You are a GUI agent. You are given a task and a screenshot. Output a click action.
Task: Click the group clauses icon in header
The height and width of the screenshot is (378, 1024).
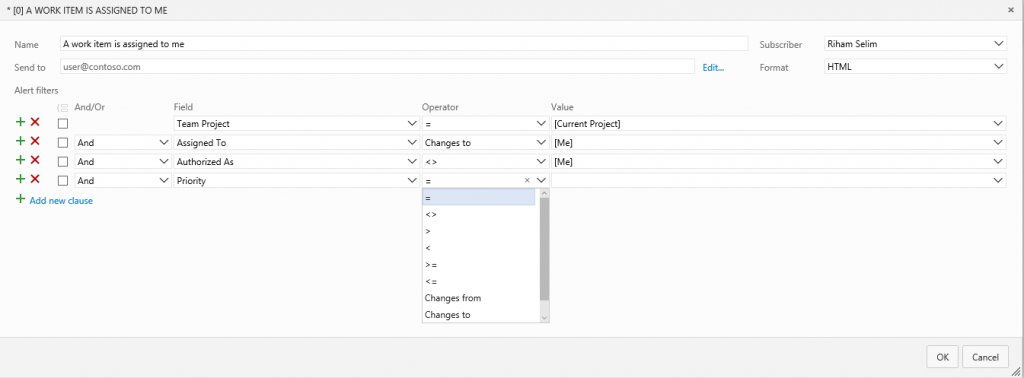pos(63,108)
